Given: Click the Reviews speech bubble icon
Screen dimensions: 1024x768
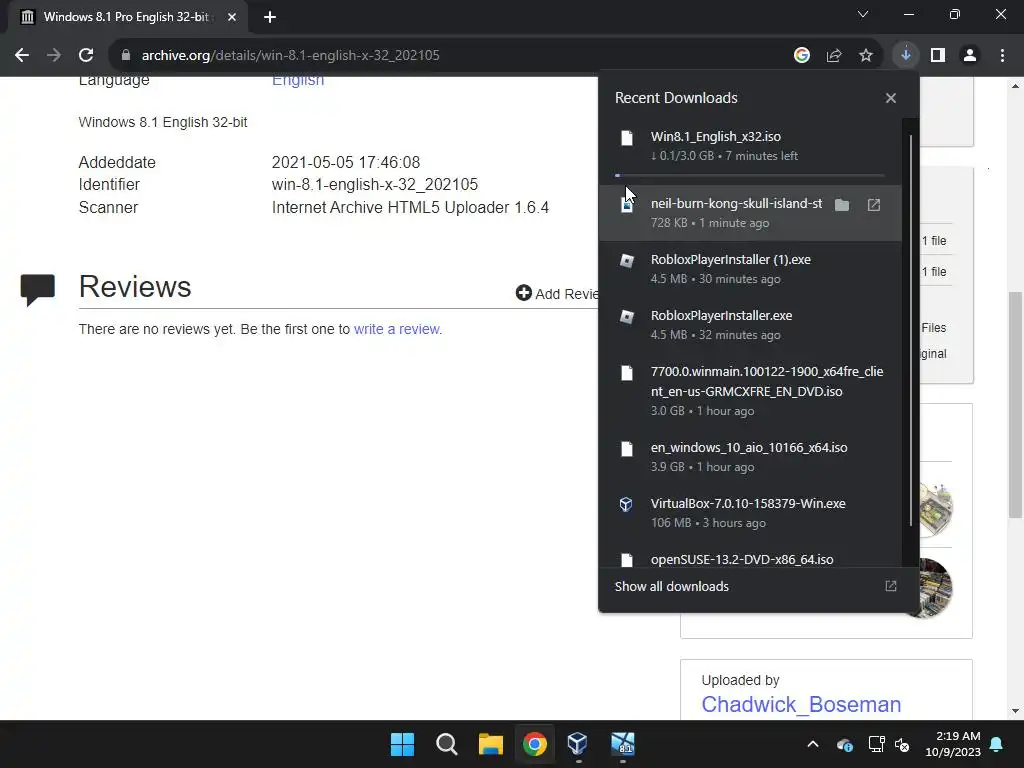Looking at the screenshot, I should tap(38, 290).
